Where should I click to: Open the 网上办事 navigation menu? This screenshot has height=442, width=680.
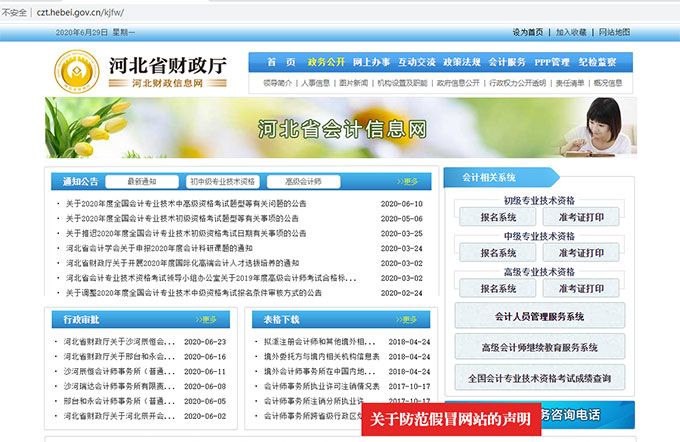click(x=372, y=62)
